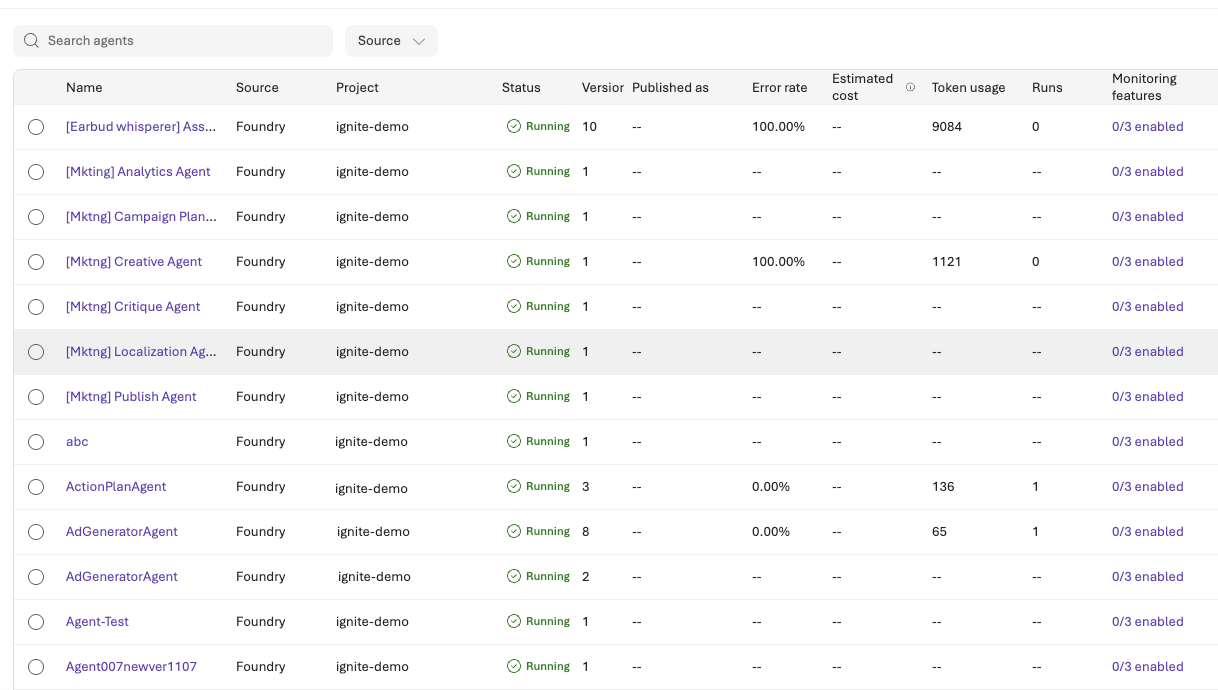
Task: Click the Running status icon for ActionPlanAgent
Action: tap(513, 487)
